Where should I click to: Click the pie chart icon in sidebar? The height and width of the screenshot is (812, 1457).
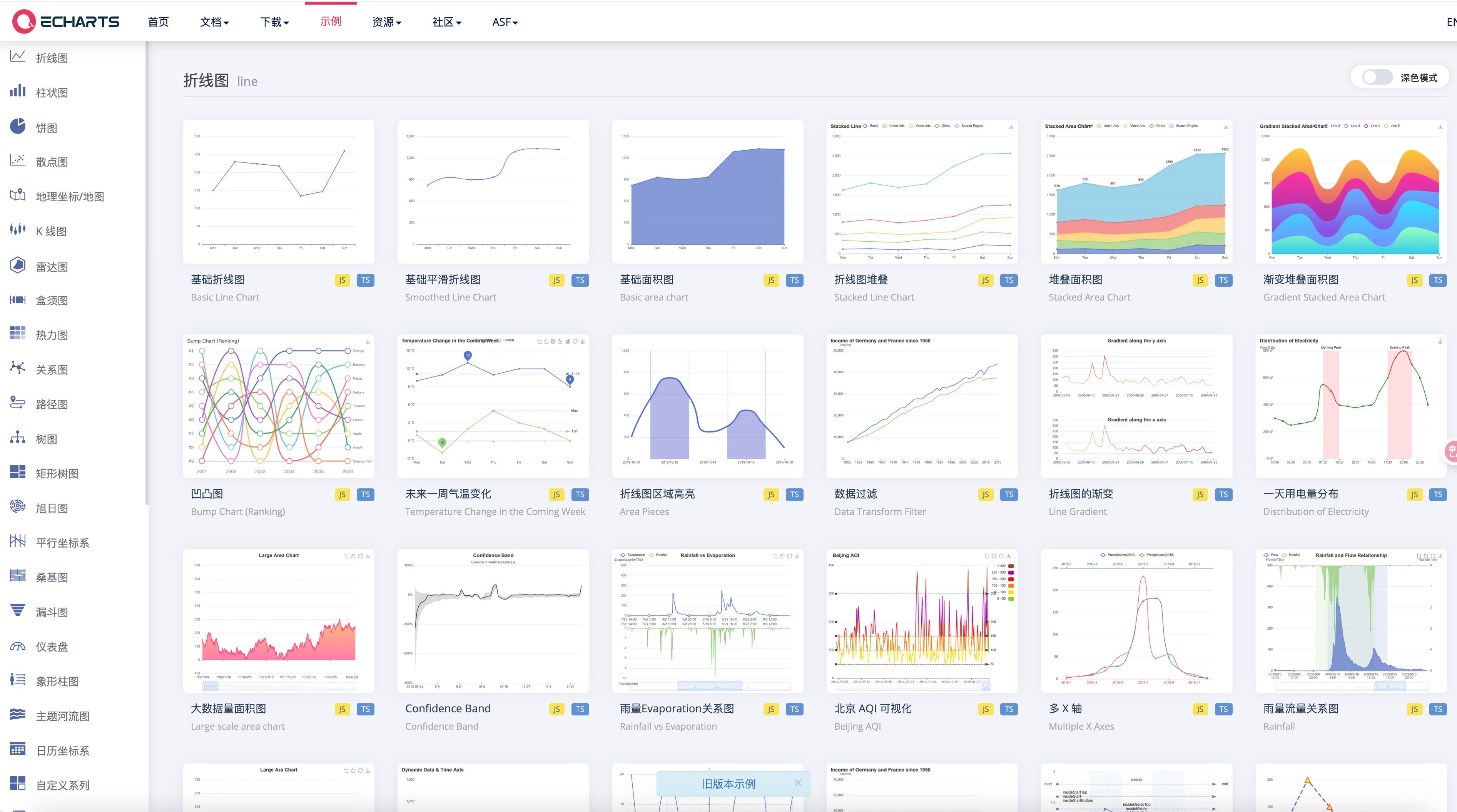[x=18, y=126]
